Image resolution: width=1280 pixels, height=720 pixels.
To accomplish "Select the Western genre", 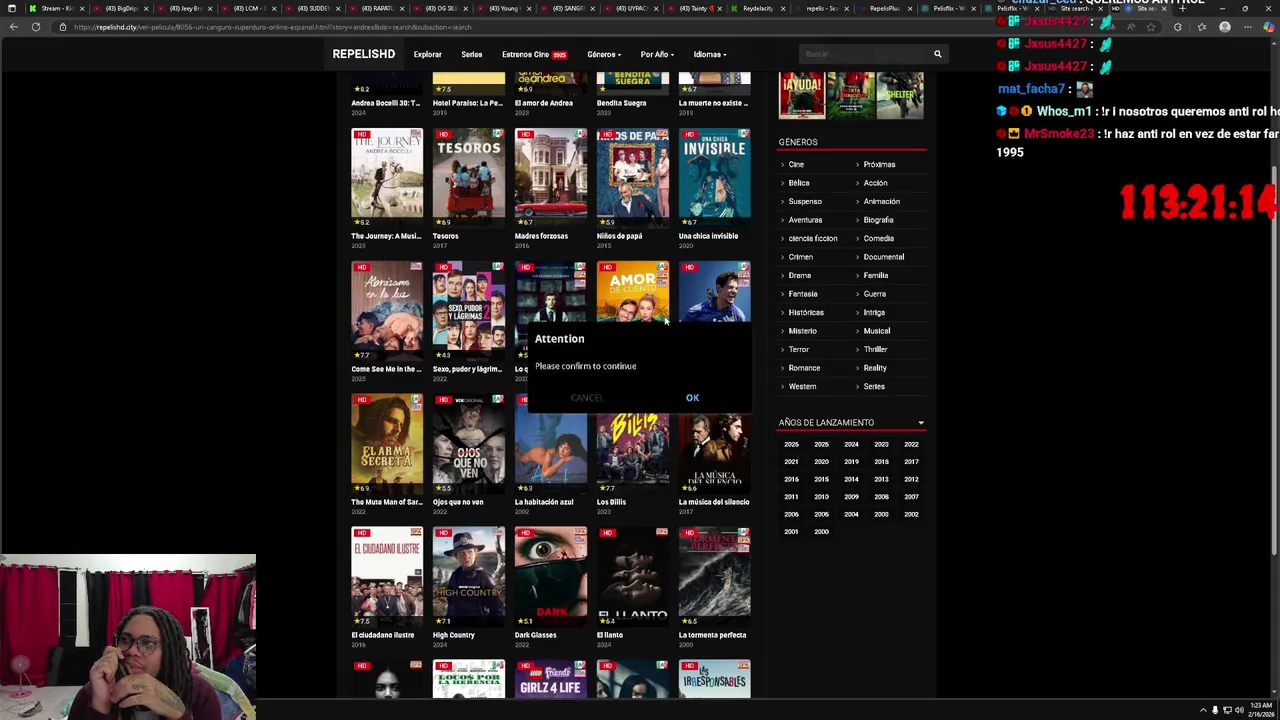I will 802,386.
